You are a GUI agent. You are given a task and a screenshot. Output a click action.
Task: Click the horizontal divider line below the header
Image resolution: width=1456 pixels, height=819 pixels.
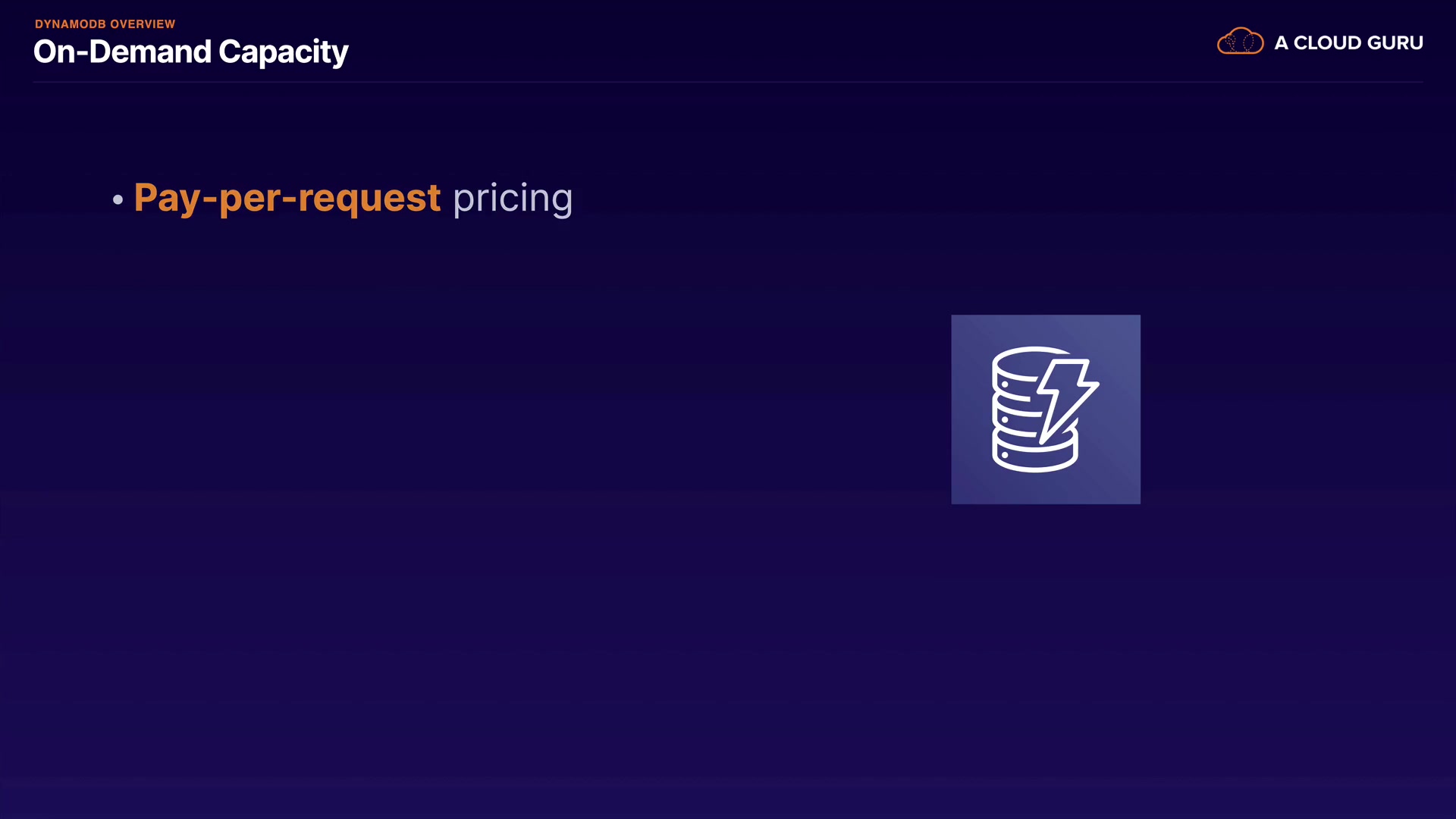click(x=728, y=82)
